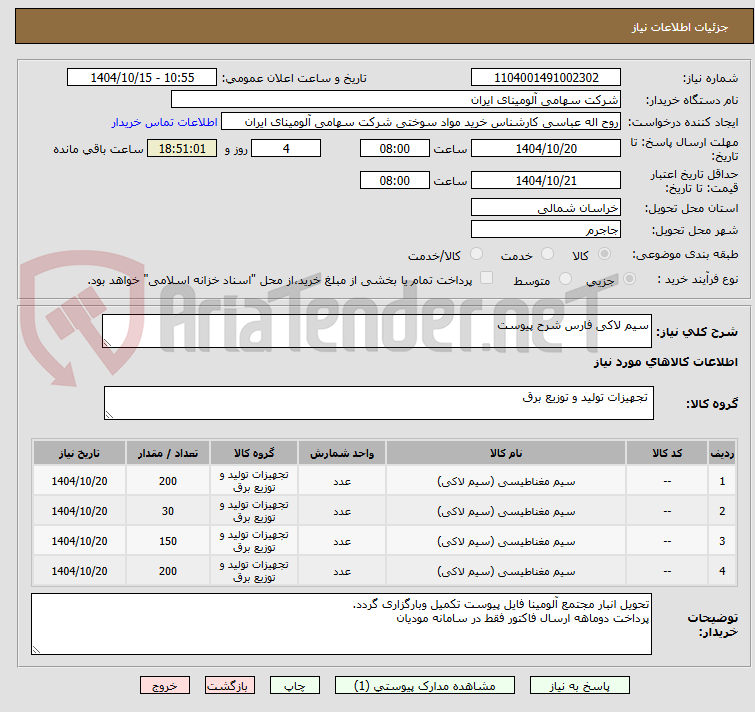Click the remaining days field showing 4

click(286, 149)
